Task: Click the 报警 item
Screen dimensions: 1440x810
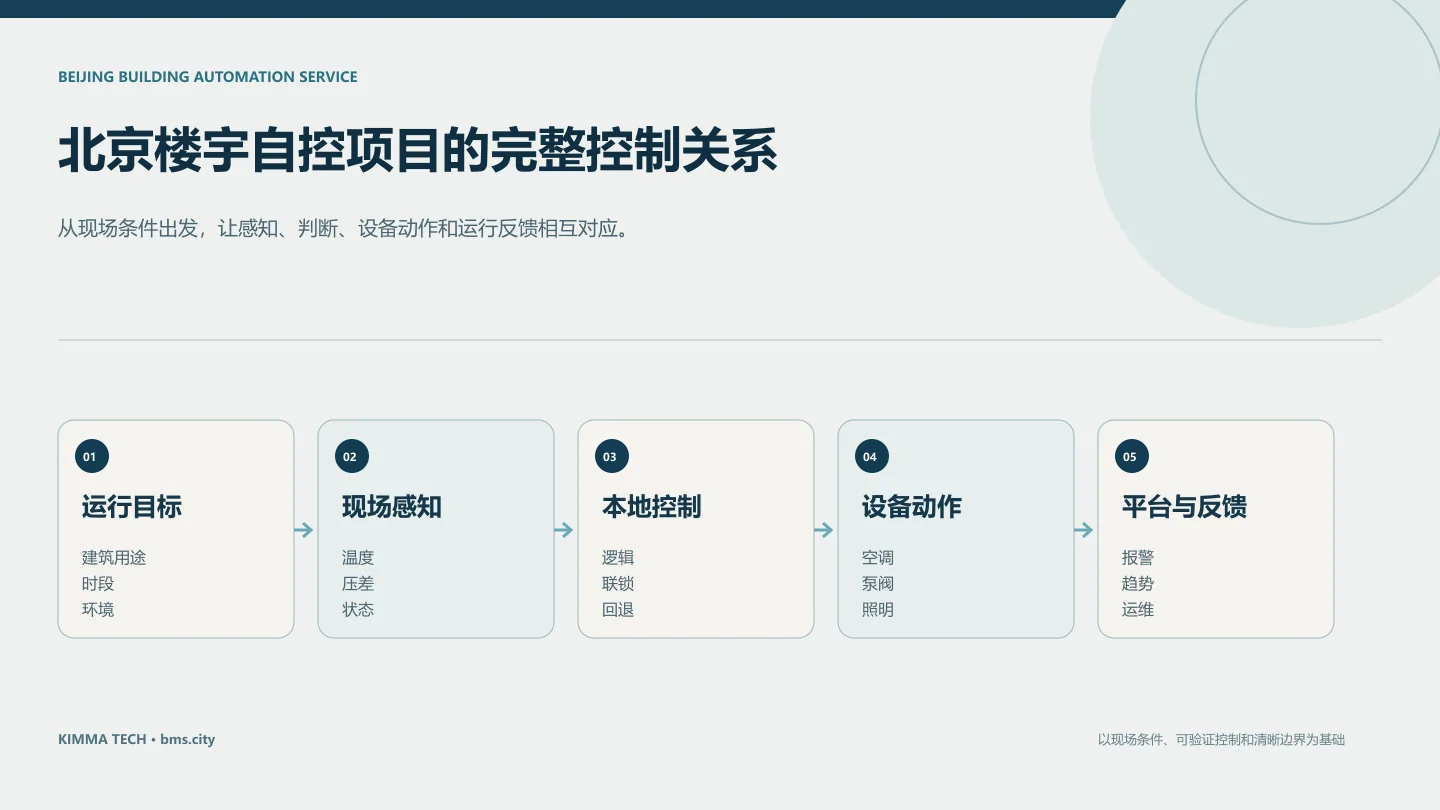Action: coord(1138,558)
